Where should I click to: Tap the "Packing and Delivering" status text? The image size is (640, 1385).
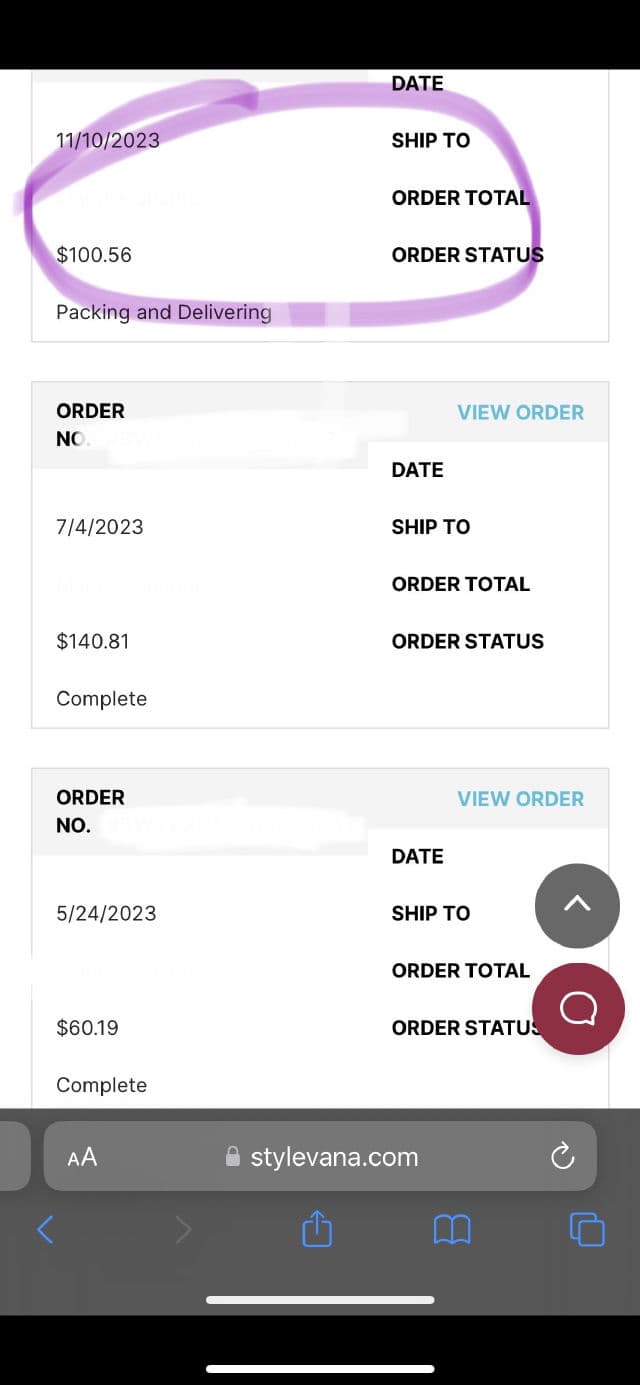point(164,312)
